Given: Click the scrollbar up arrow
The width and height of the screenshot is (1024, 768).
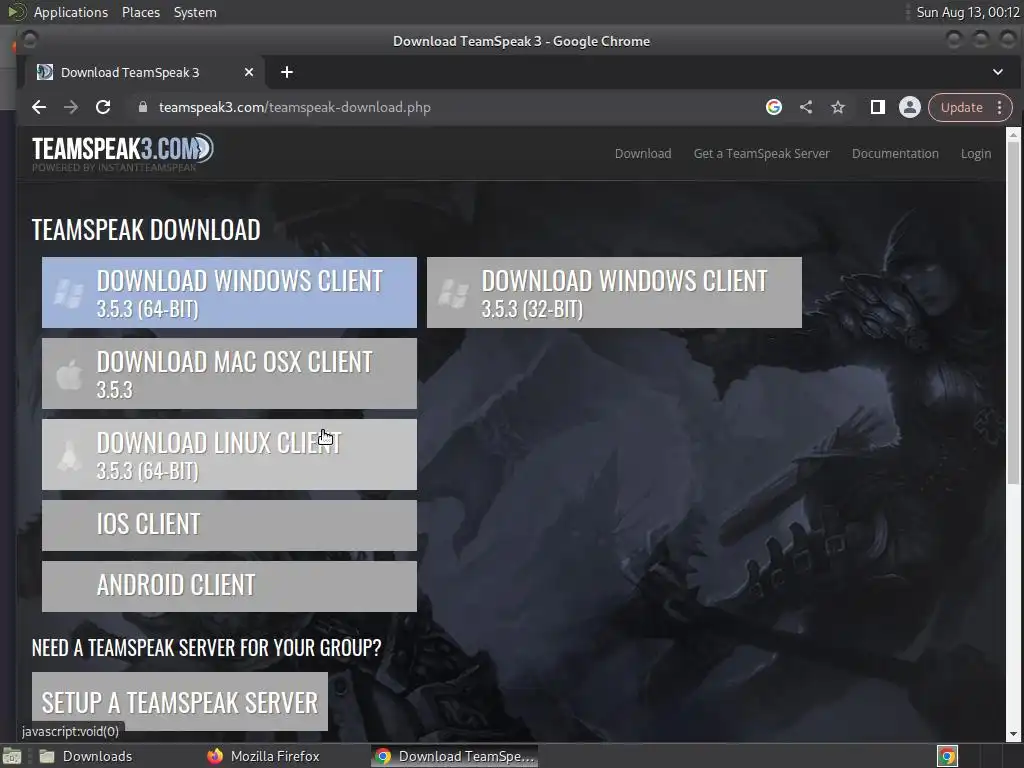Looking at the screenshot, I should pos(1013,134).
